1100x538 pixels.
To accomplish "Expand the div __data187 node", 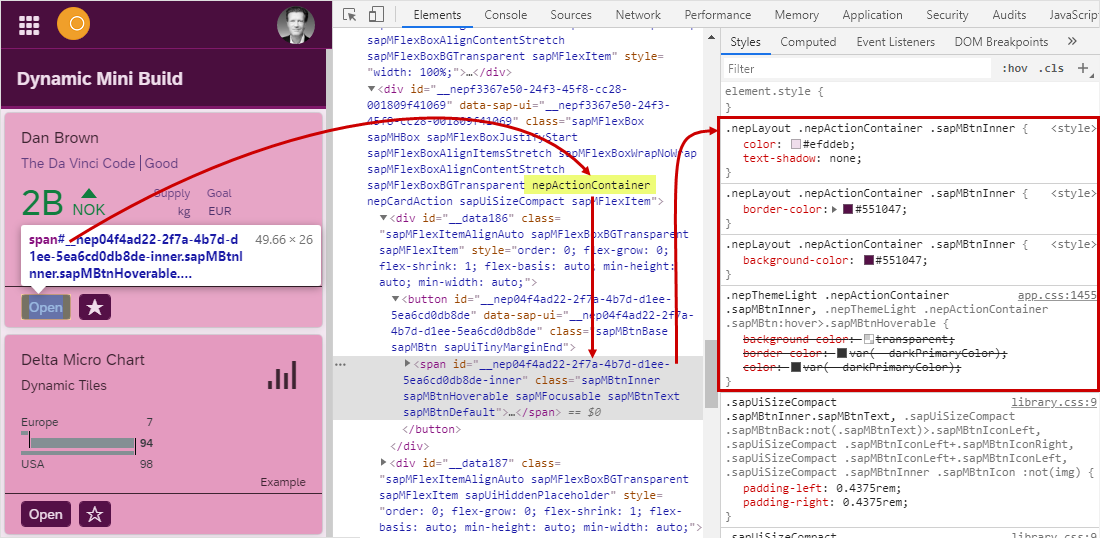I will pyautogui.click(x=383, y=462).
